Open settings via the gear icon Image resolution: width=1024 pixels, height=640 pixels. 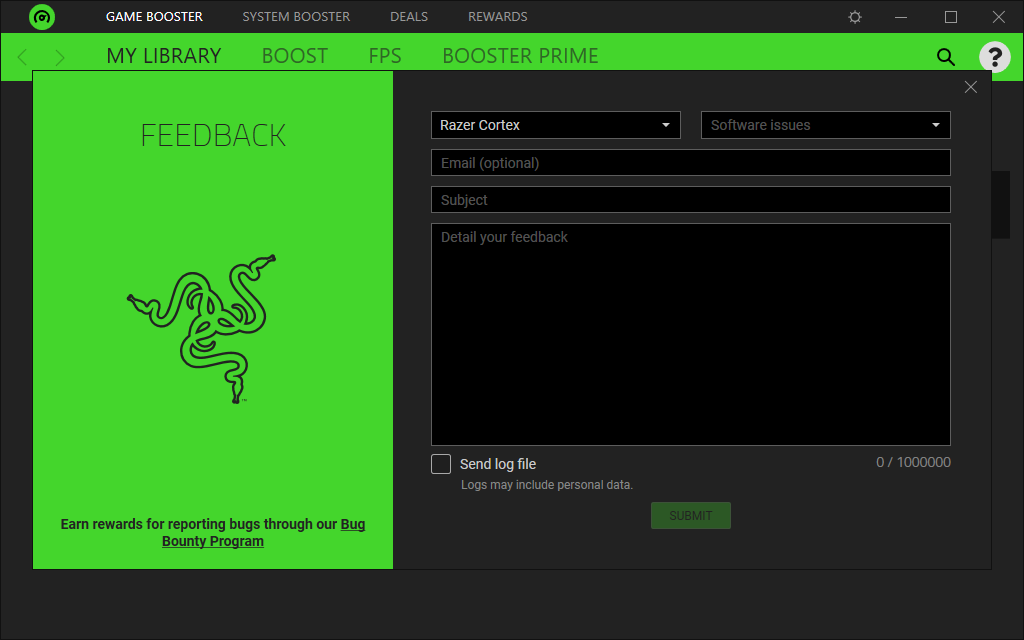tap(855, 17)
